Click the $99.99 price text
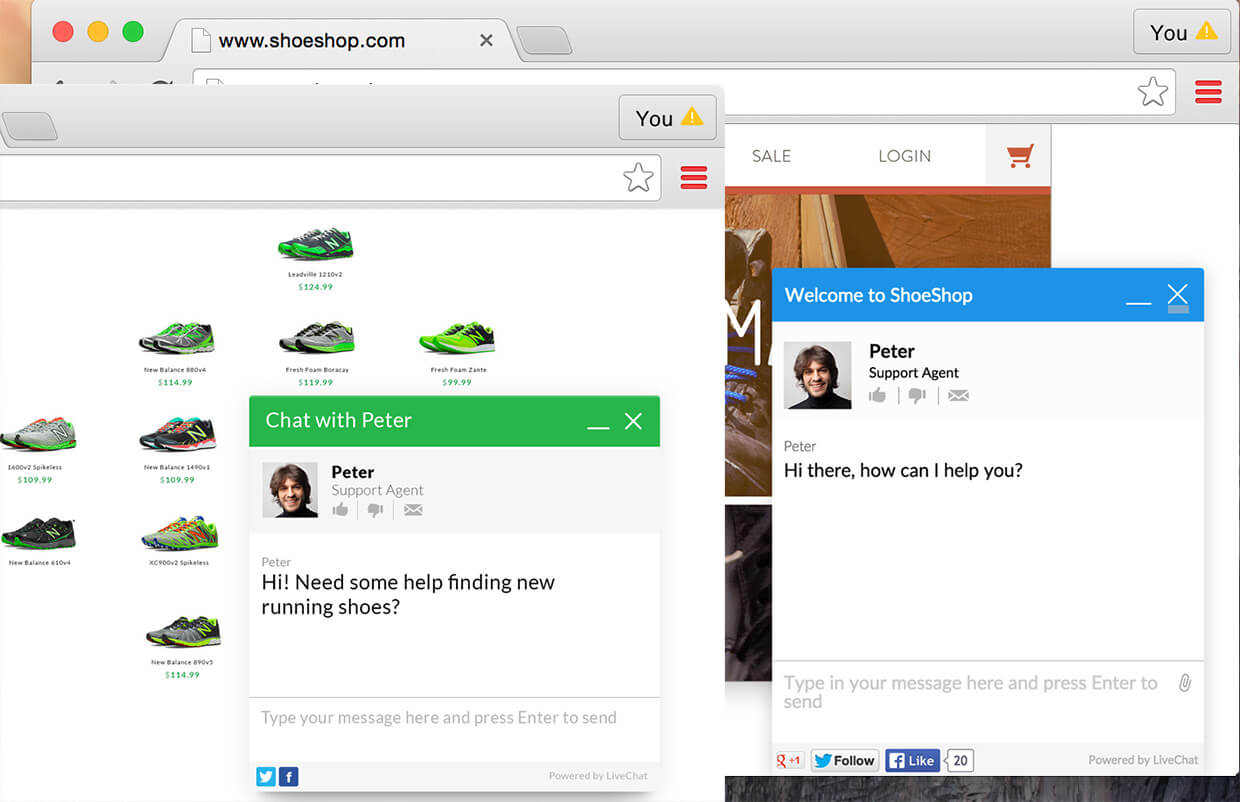1240x802 pixels. [x=457, y=382]
